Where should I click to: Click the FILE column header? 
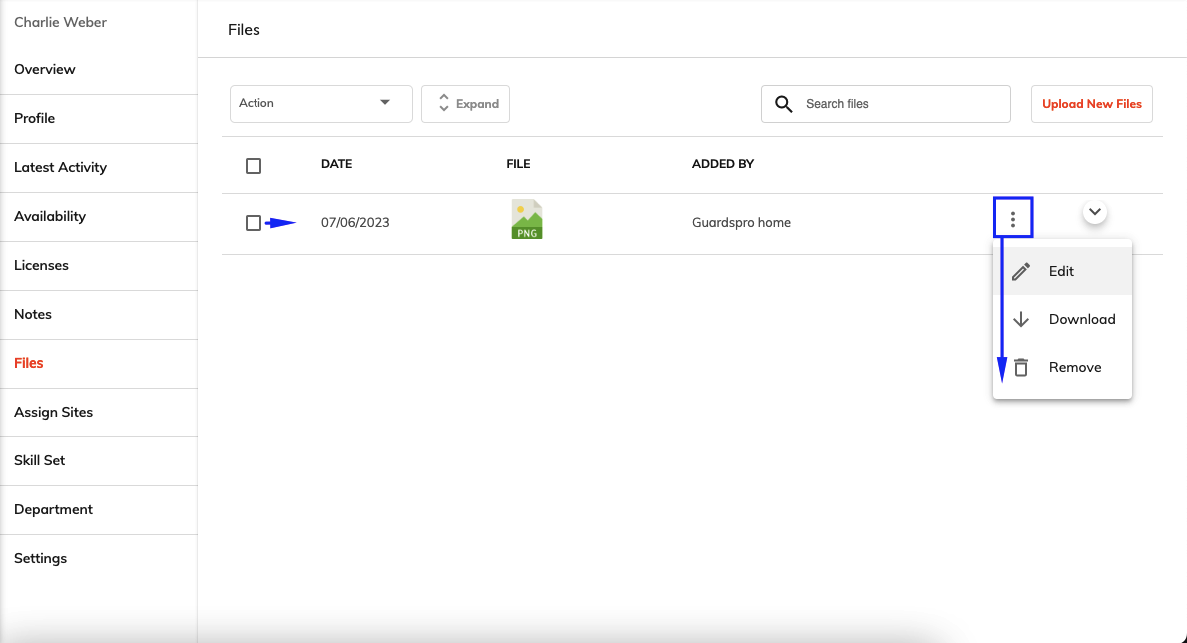tap(518, 164)
